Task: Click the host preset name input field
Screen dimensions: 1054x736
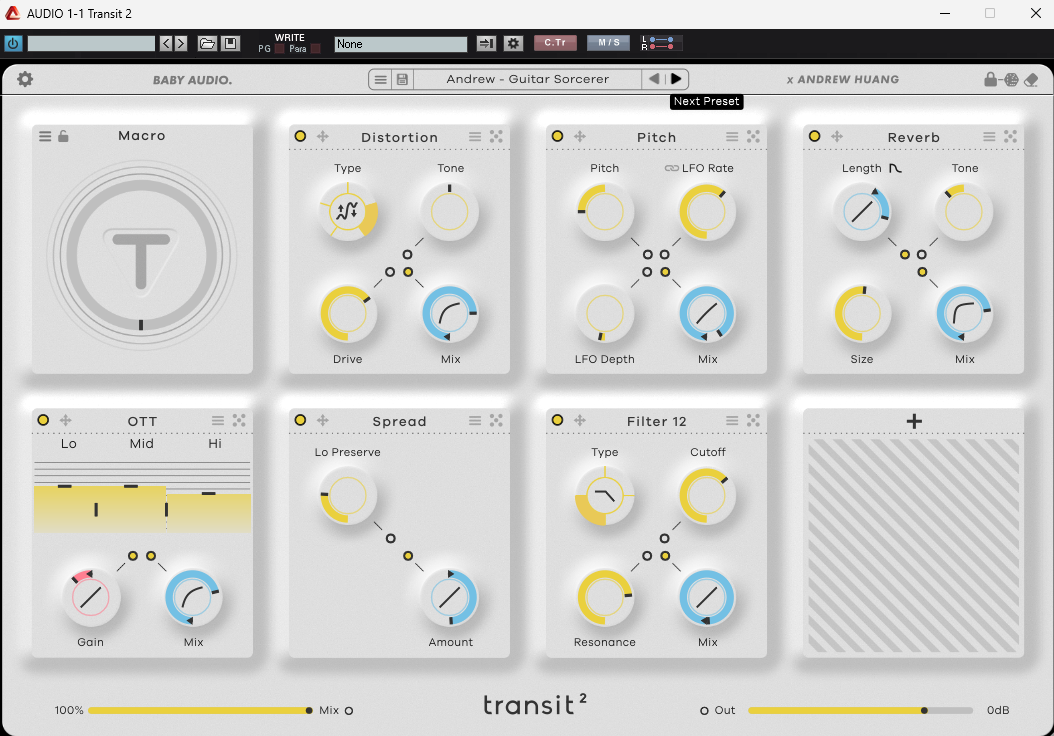Action: [x=91, y=44]
